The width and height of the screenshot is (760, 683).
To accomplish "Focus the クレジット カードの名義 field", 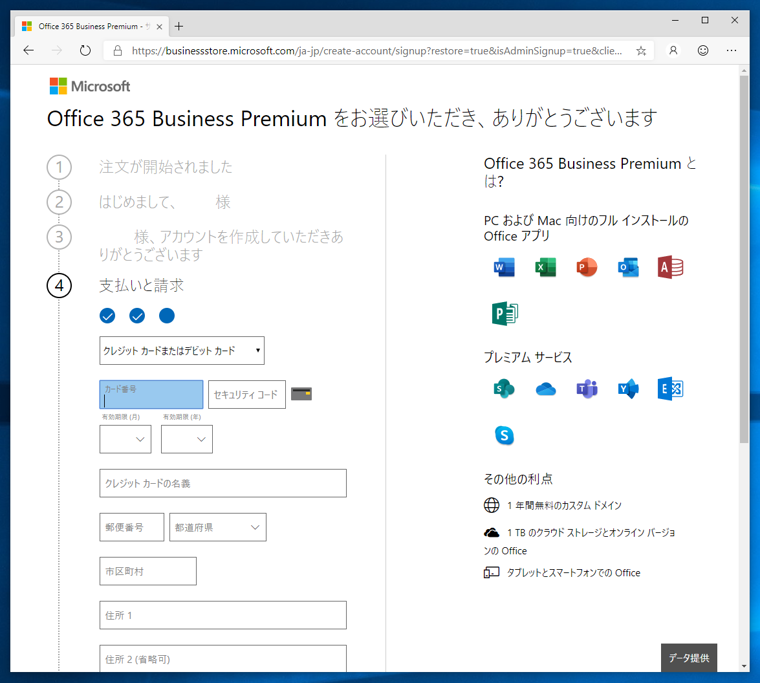I will point(223,483).
